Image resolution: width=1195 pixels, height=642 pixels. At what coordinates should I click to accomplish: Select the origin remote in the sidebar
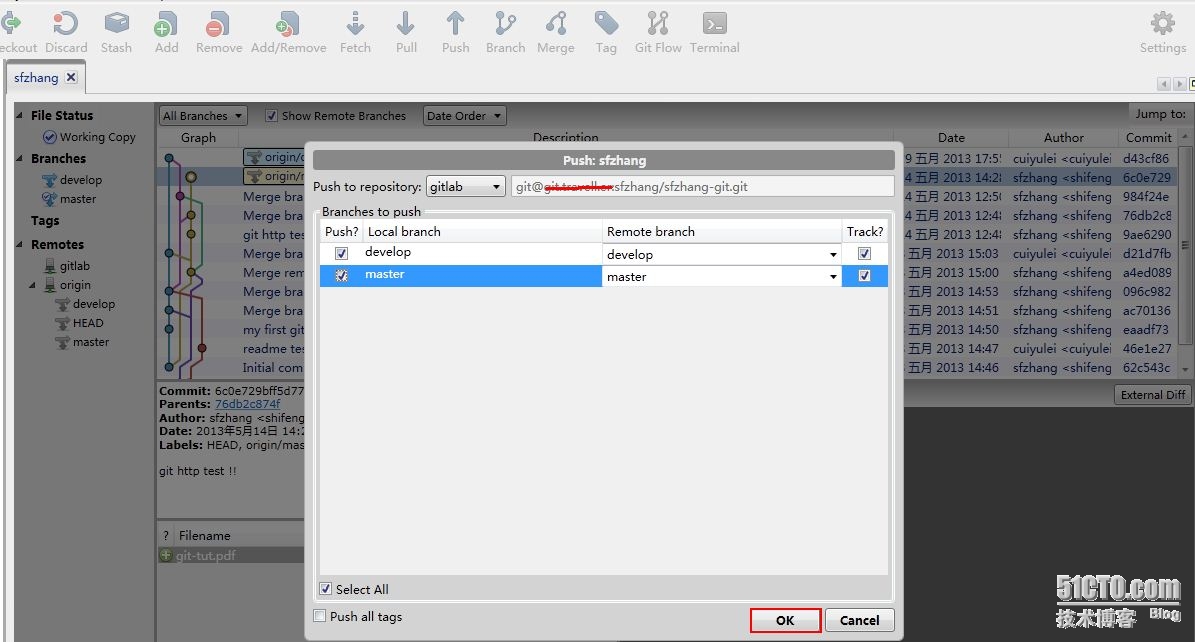(x=67, y=285)
